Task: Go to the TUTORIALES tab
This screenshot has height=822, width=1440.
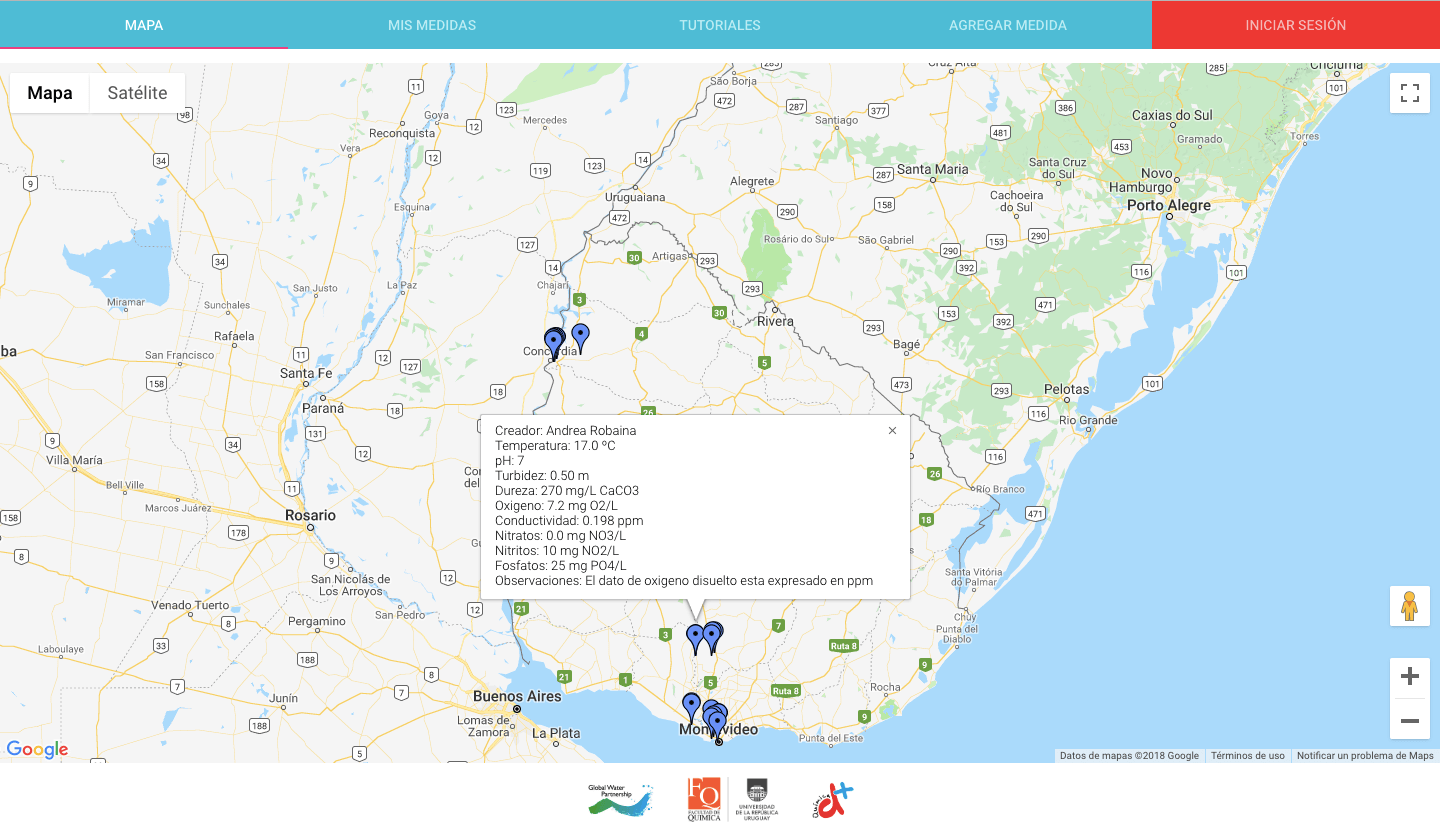Action: point(720,25)
